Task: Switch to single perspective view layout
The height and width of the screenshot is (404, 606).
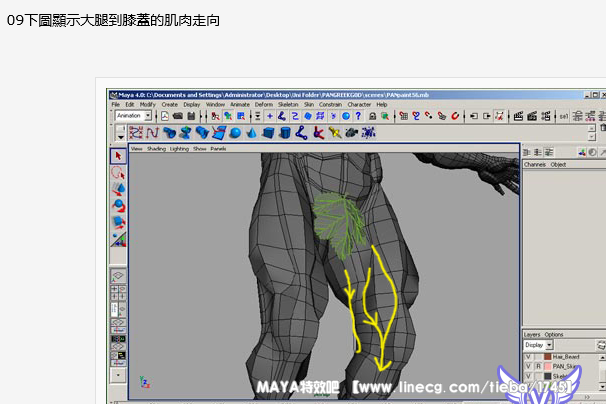Action: coord(118,276)
